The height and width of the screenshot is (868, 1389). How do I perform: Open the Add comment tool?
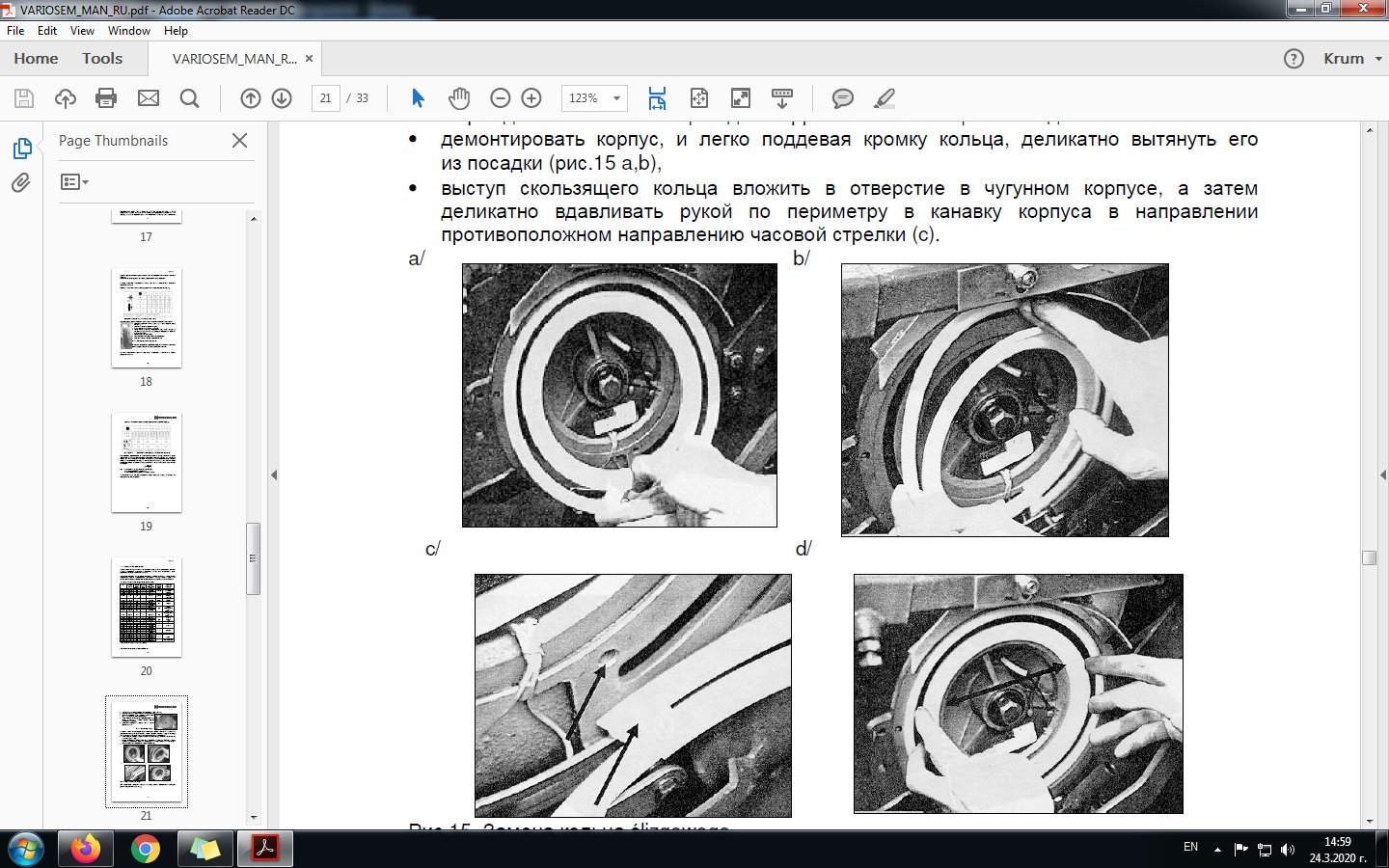point(842,98)
